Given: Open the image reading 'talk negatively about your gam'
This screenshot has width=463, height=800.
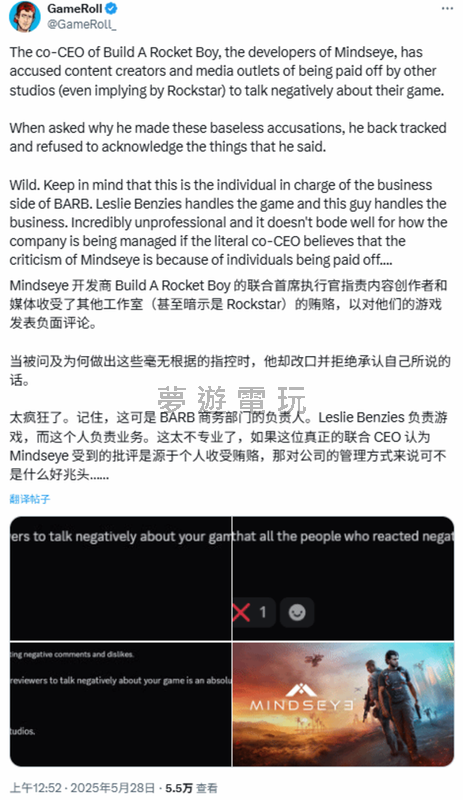Looking at the screenshot, I should [x=120, y=578].
